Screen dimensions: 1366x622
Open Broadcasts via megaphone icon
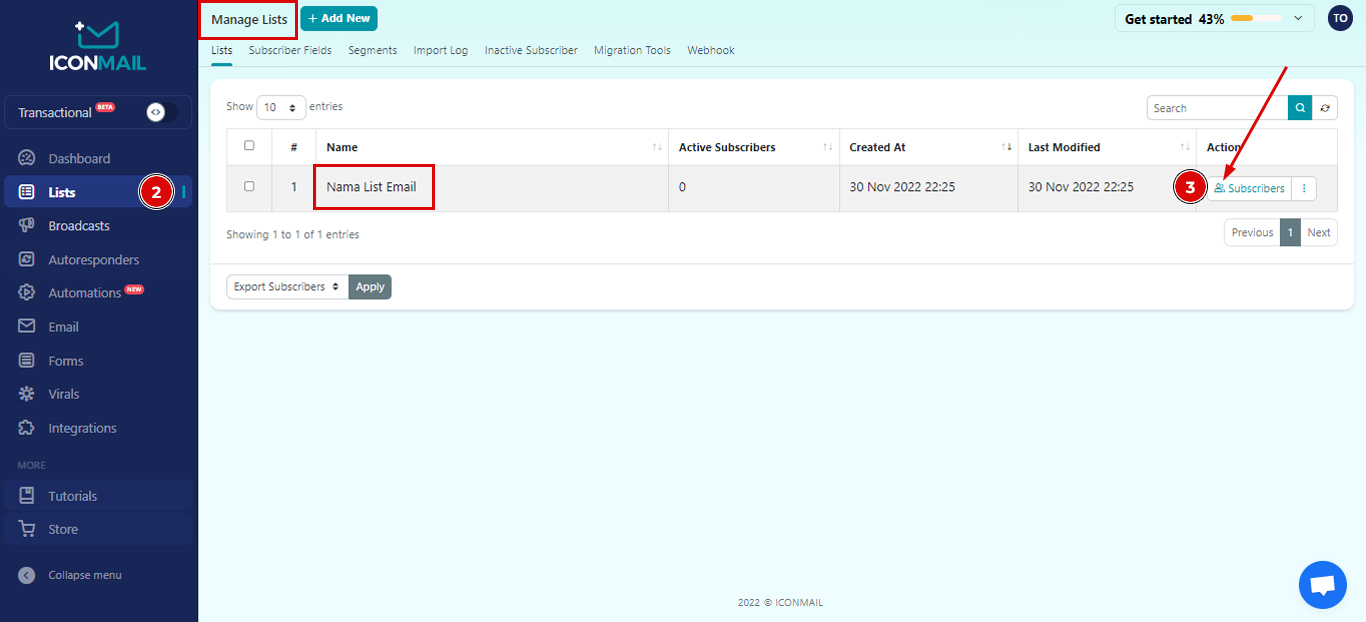(27, 226)
